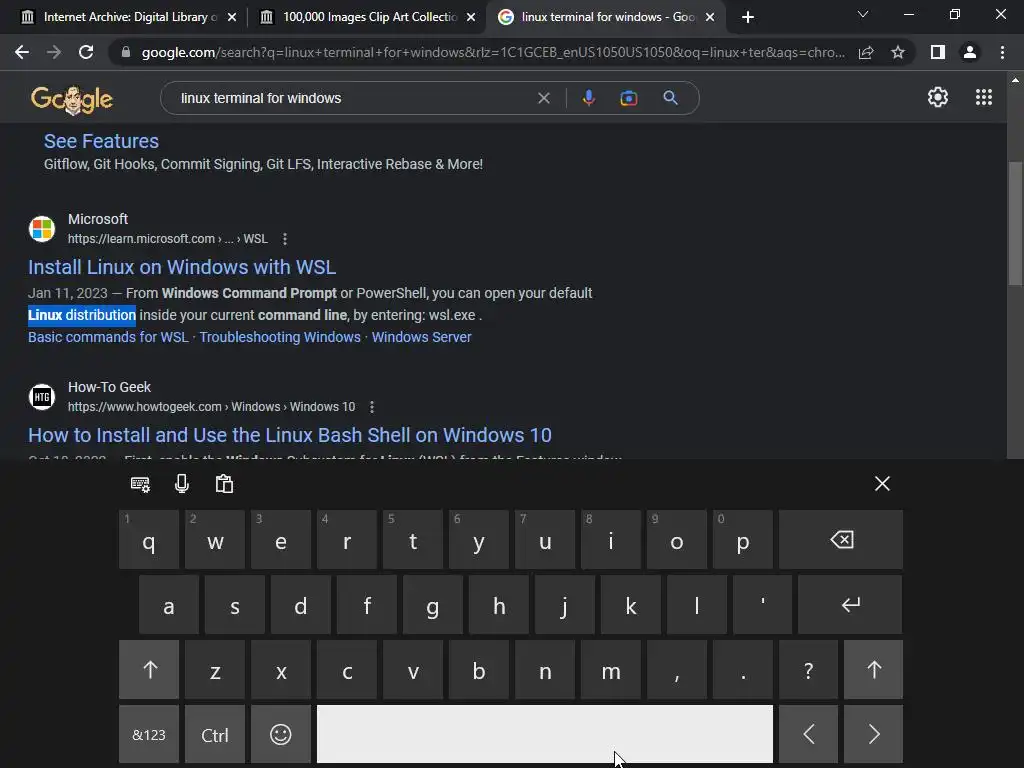
Task: Tap the q key
Action: [149, 539]
